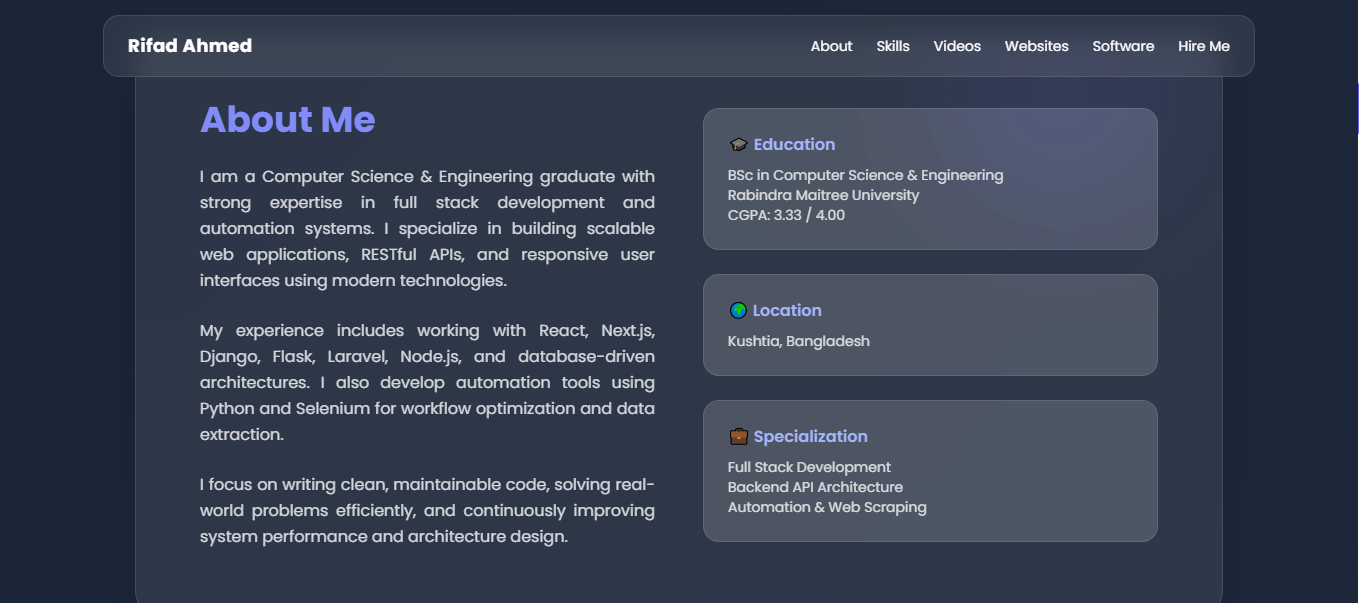Click the Rifad Ahmed site logo
This screenshot has height=603, width=1359.
(x=190, y=46)
